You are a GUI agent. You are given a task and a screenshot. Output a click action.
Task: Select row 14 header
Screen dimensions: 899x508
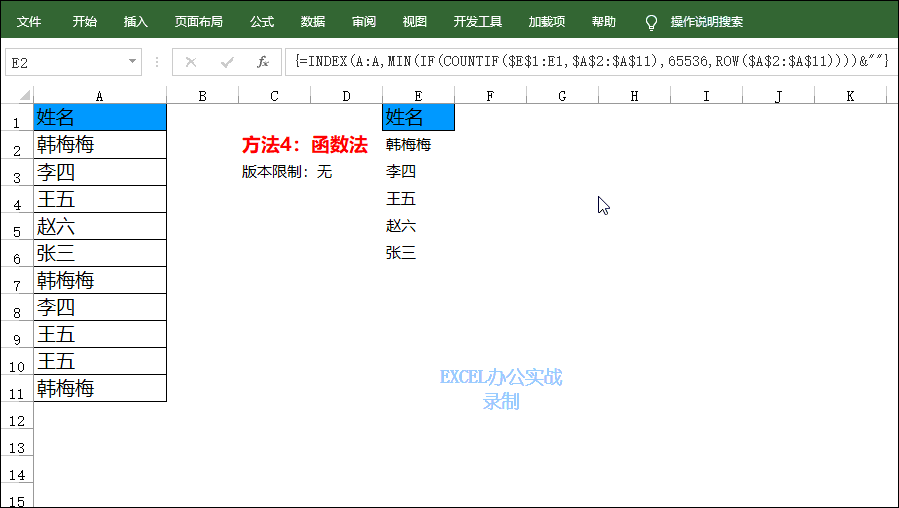[x=17, y=470]
